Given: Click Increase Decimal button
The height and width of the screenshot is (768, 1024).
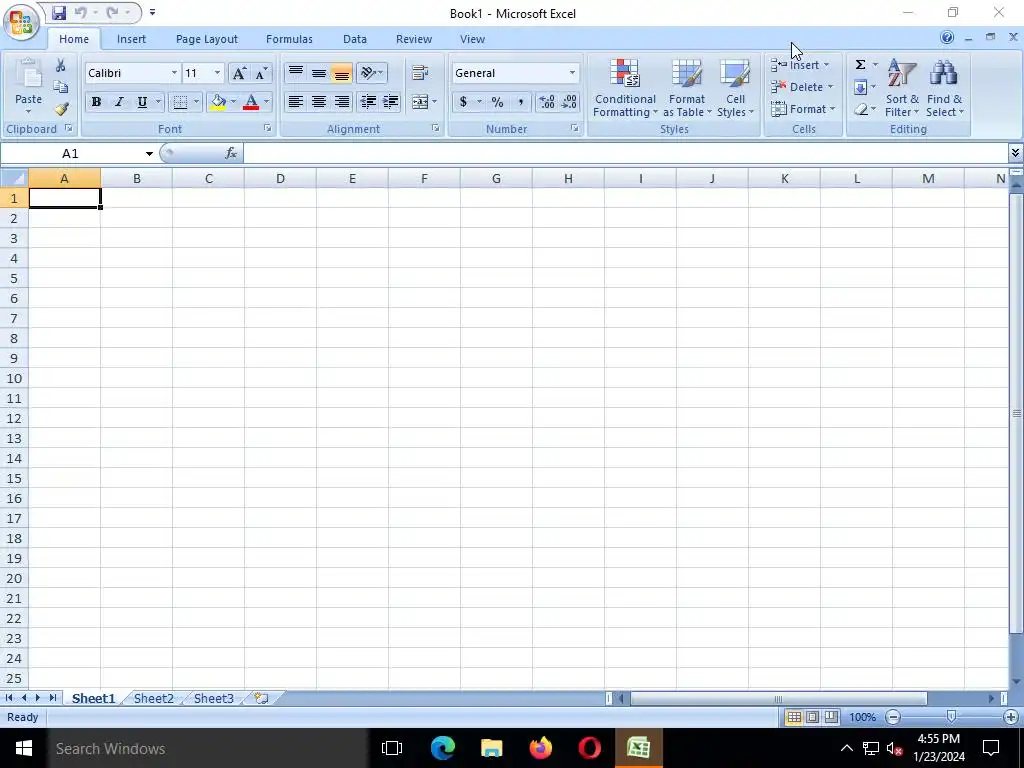Looking at the screenshot, I should pyautogui.click(x=547, y=102).
